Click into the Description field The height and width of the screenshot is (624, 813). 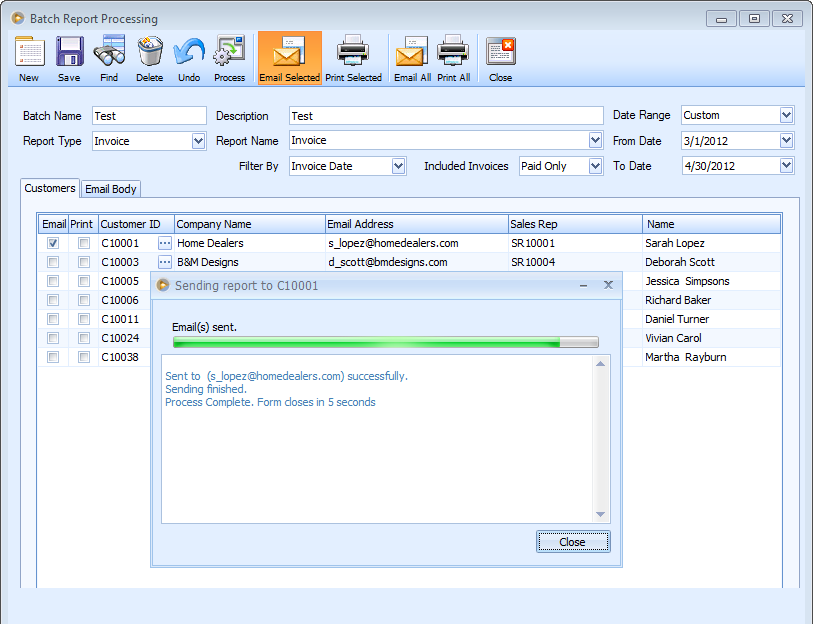446,116
